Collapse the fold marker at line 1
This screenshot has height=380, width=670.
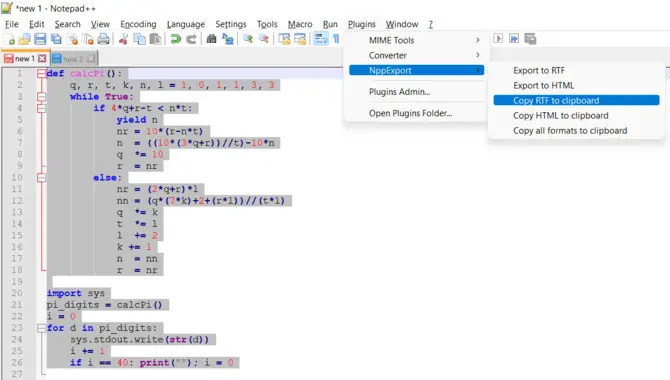pos(41,74)
